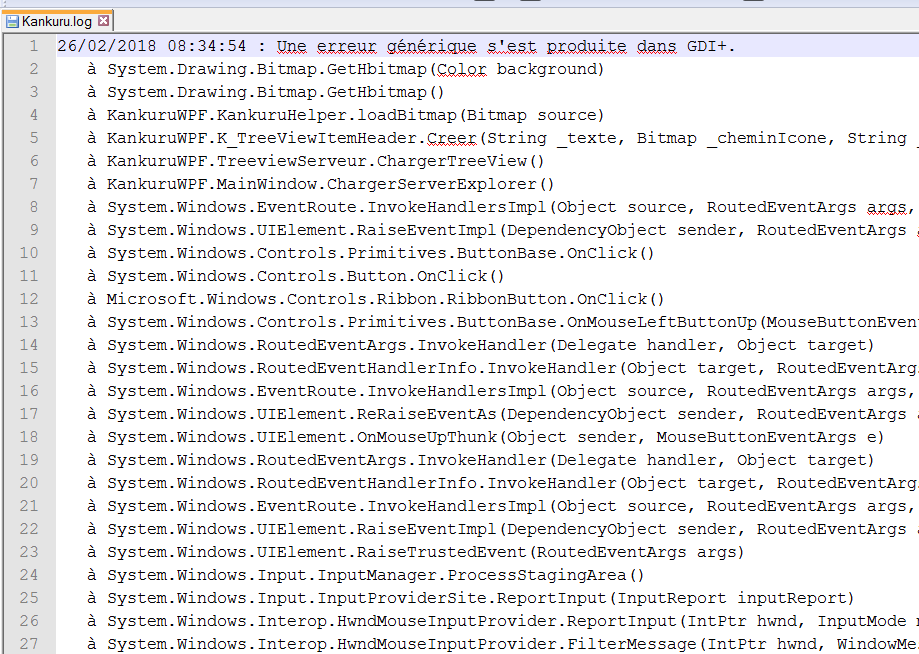Screen dimensions: 919x654
Task: Click "HwndMouseInputProvider.ReportInput" in the trace
Action: 506,621
